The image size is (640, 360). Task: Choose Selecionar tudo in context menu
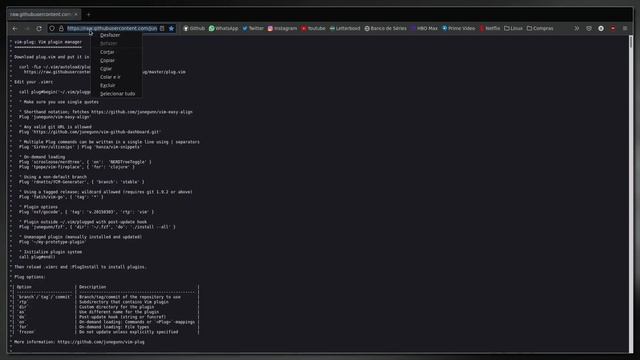pos(118,93)
